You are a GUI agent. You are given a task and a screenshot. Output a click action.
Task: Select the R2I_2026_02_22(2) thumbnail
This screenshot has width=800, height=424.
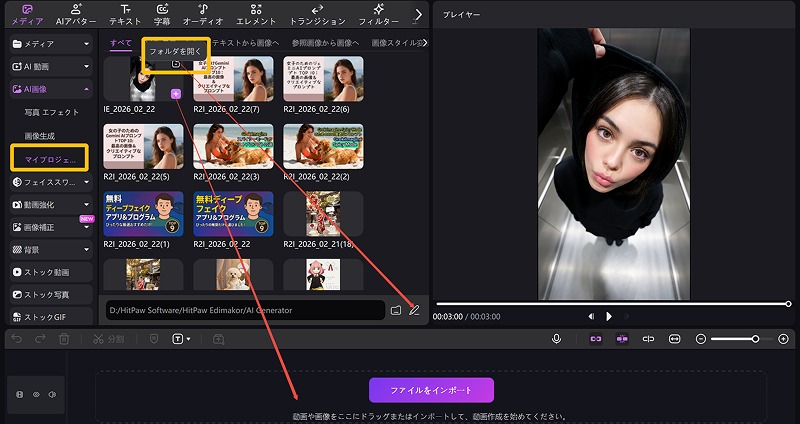[323, 146]
